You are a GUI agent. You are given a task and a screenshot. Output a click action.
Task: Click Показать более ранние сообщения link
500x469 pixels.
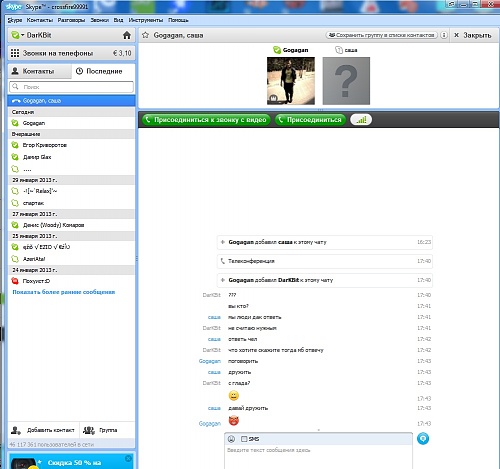(64, 292)
